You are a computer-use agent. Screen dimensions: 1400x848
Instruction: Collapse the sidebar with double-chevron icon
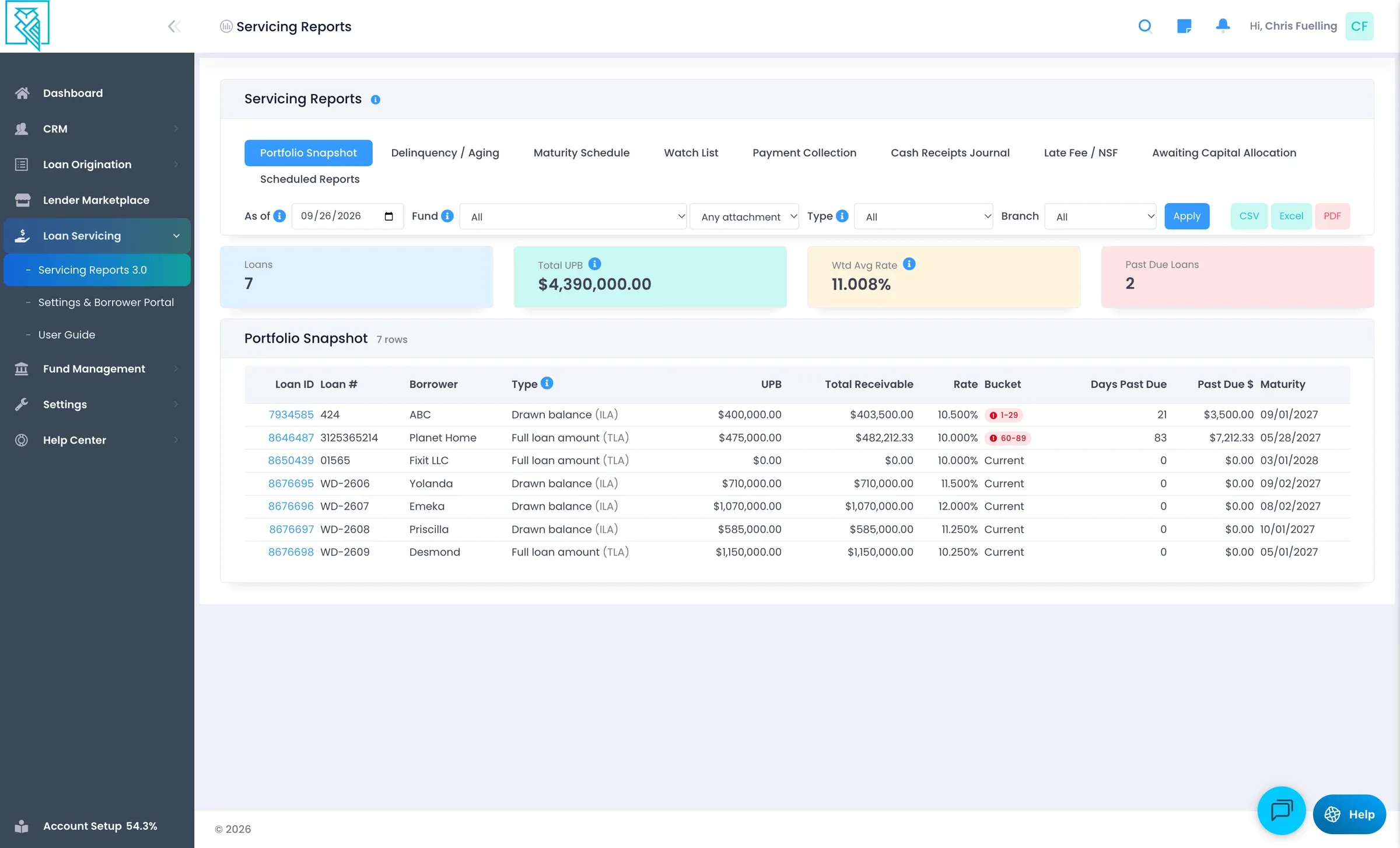coord(174,26)
